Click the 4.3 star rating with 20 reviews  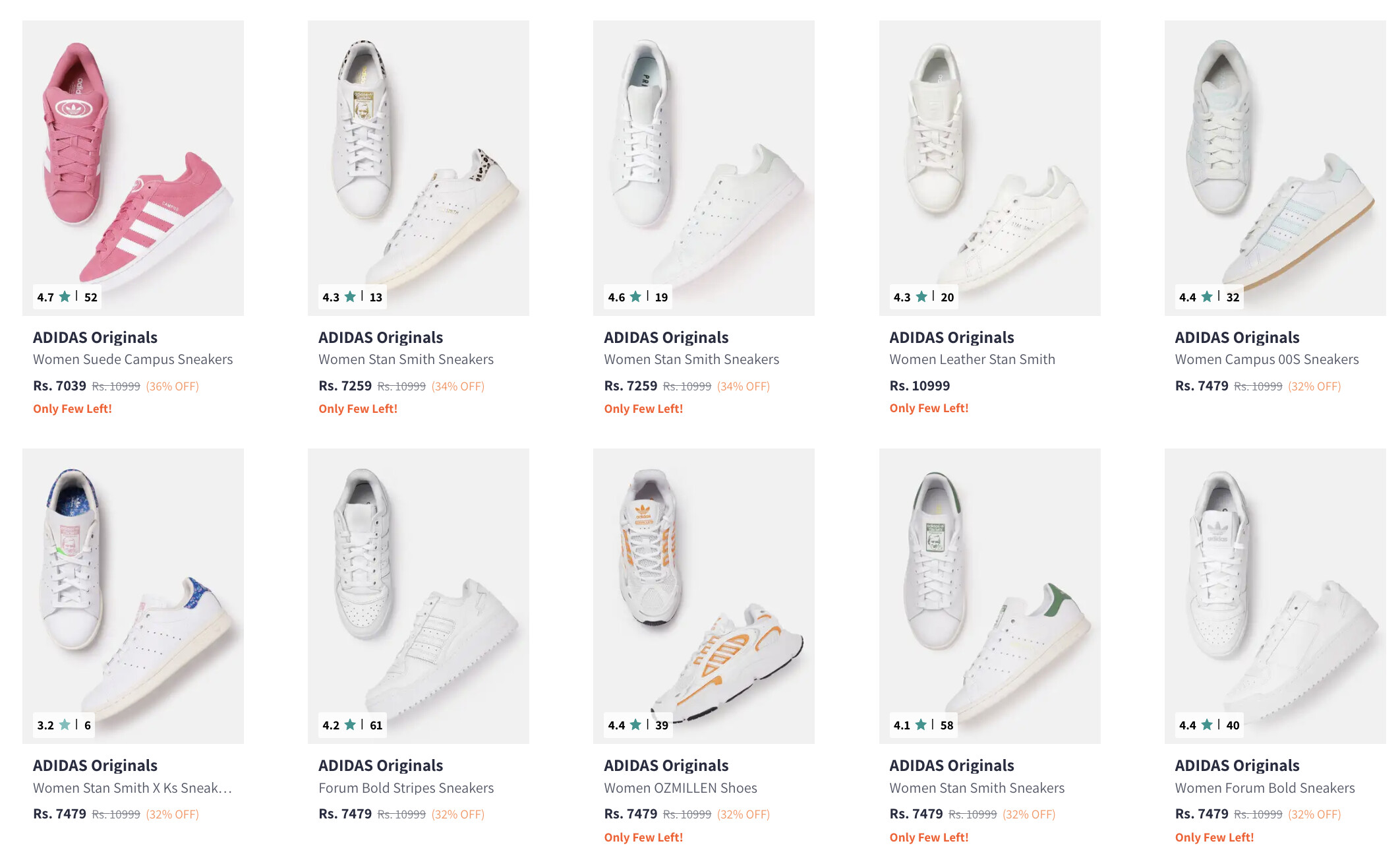pos(923,297)
